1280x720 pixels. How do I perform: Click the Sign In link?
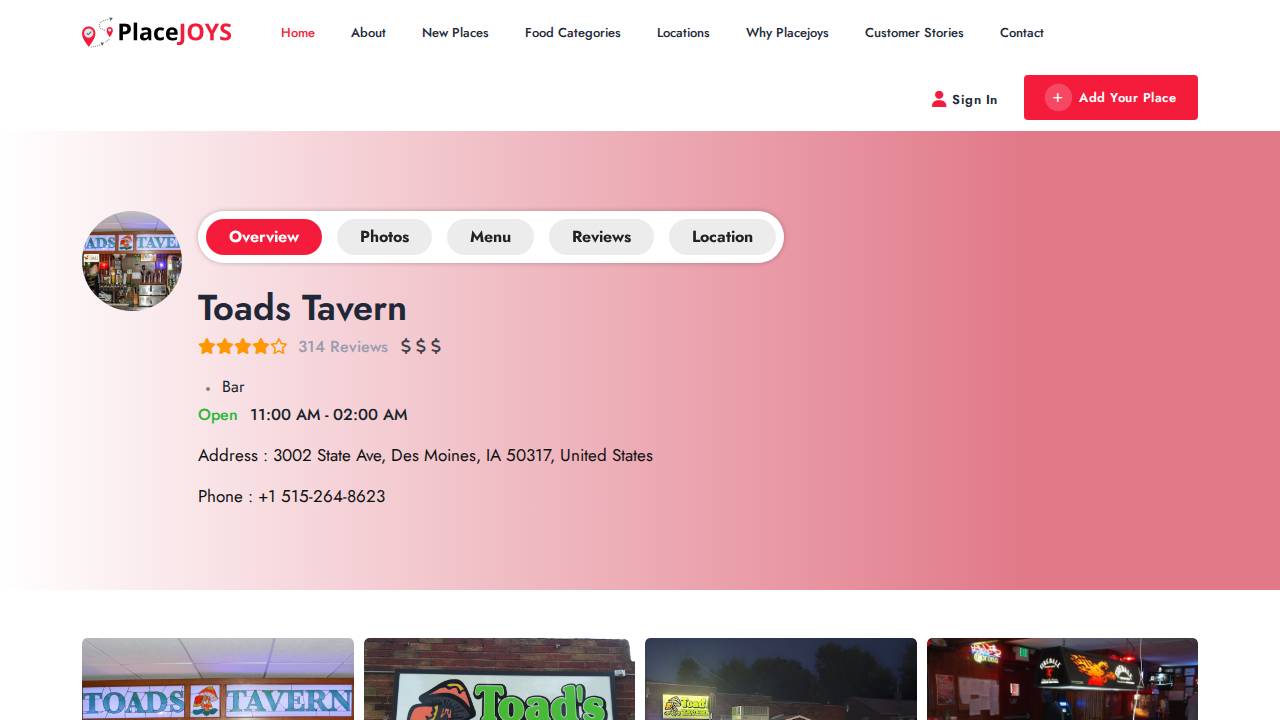[x=974, y=99]
